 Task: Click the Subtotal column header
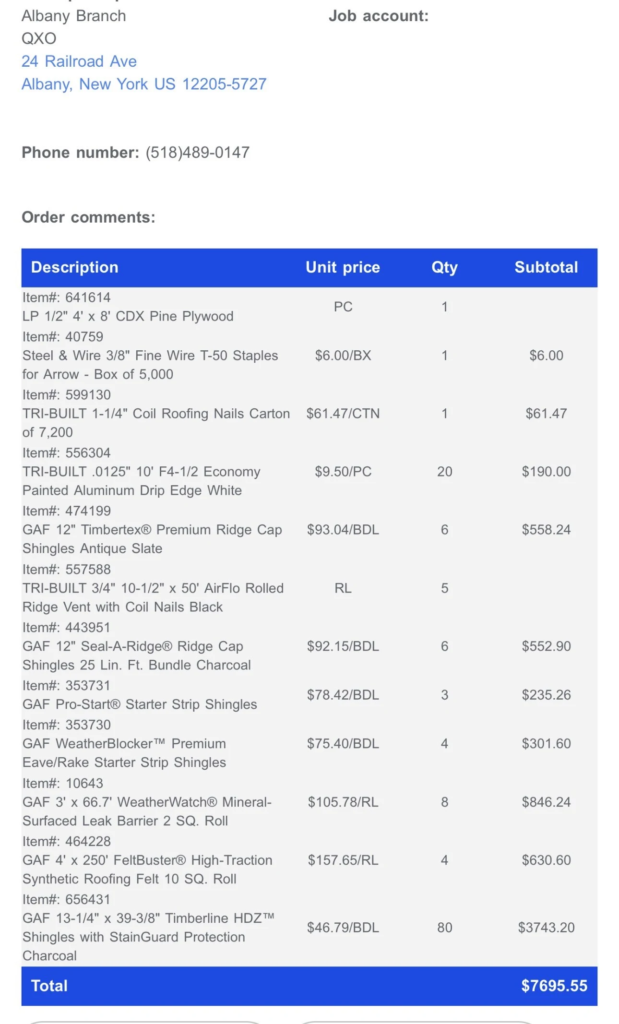pos(546,267)
